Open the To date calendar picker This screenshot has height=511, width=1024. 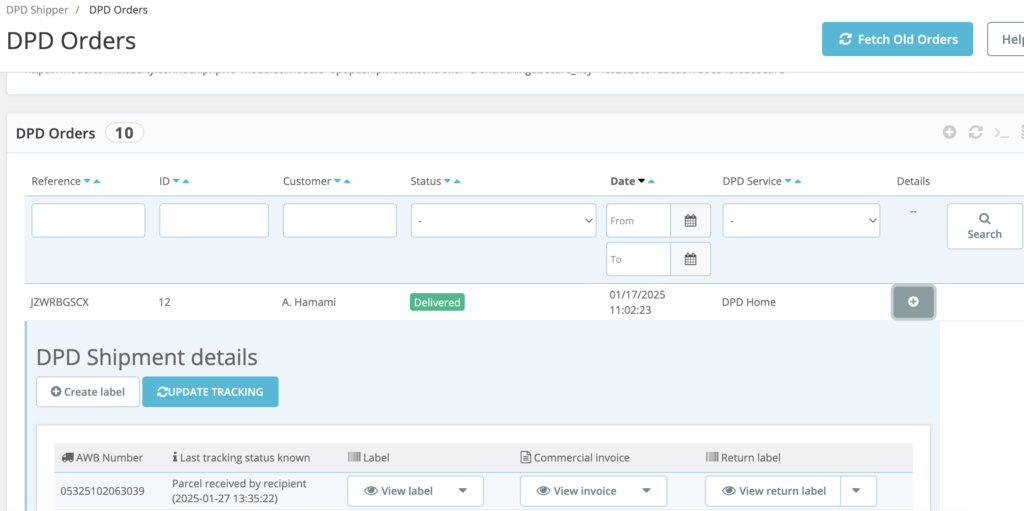[x=690, y=259]
